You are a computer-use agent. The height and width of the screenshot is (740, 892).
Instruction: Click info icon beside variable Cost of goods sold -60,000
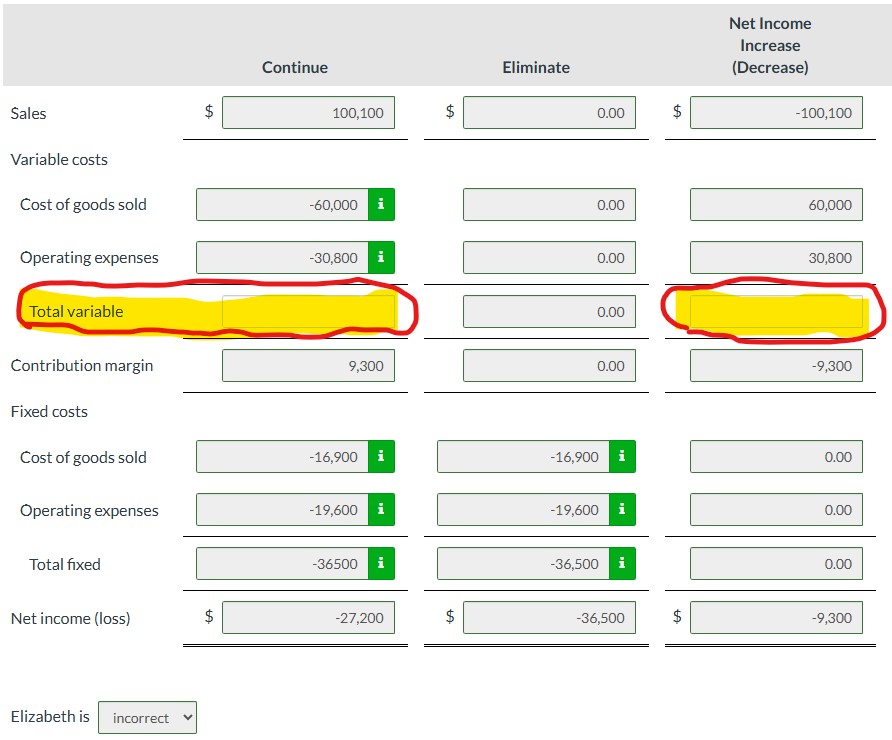click(x=381, y=204)
